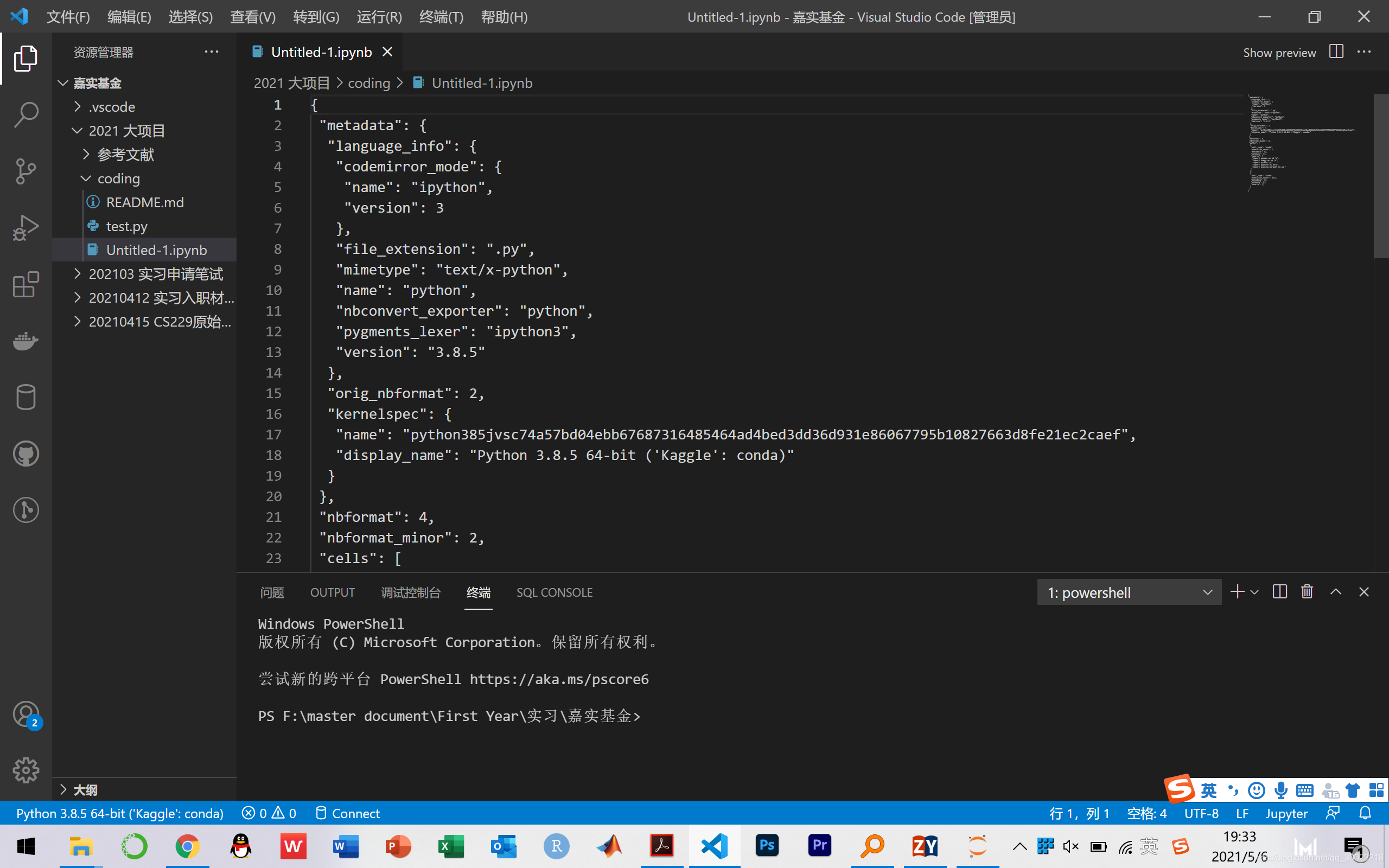The width and height of the screenshot is (1389, 868).
Task: Open the 终端(T) menu
Action: coord(441,17)
